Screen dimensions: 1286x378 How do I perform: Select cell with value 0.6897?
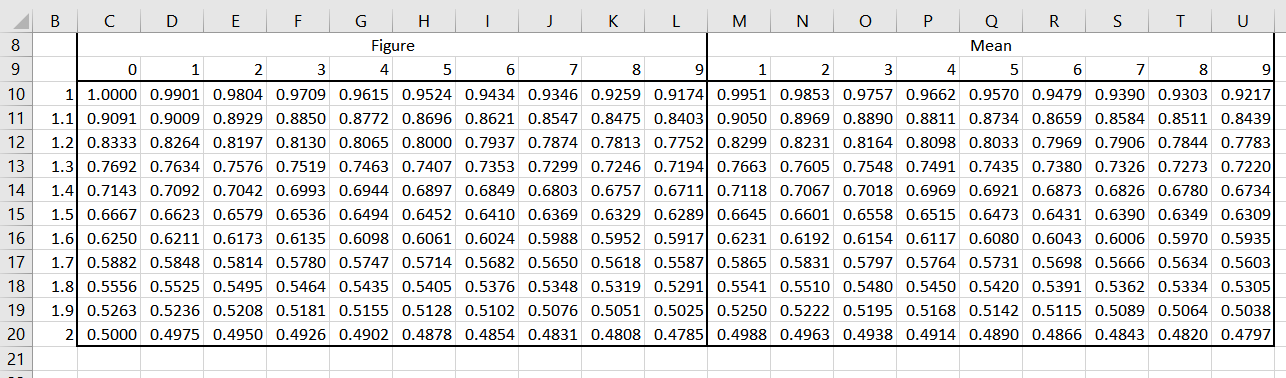(x=423, y=191)
